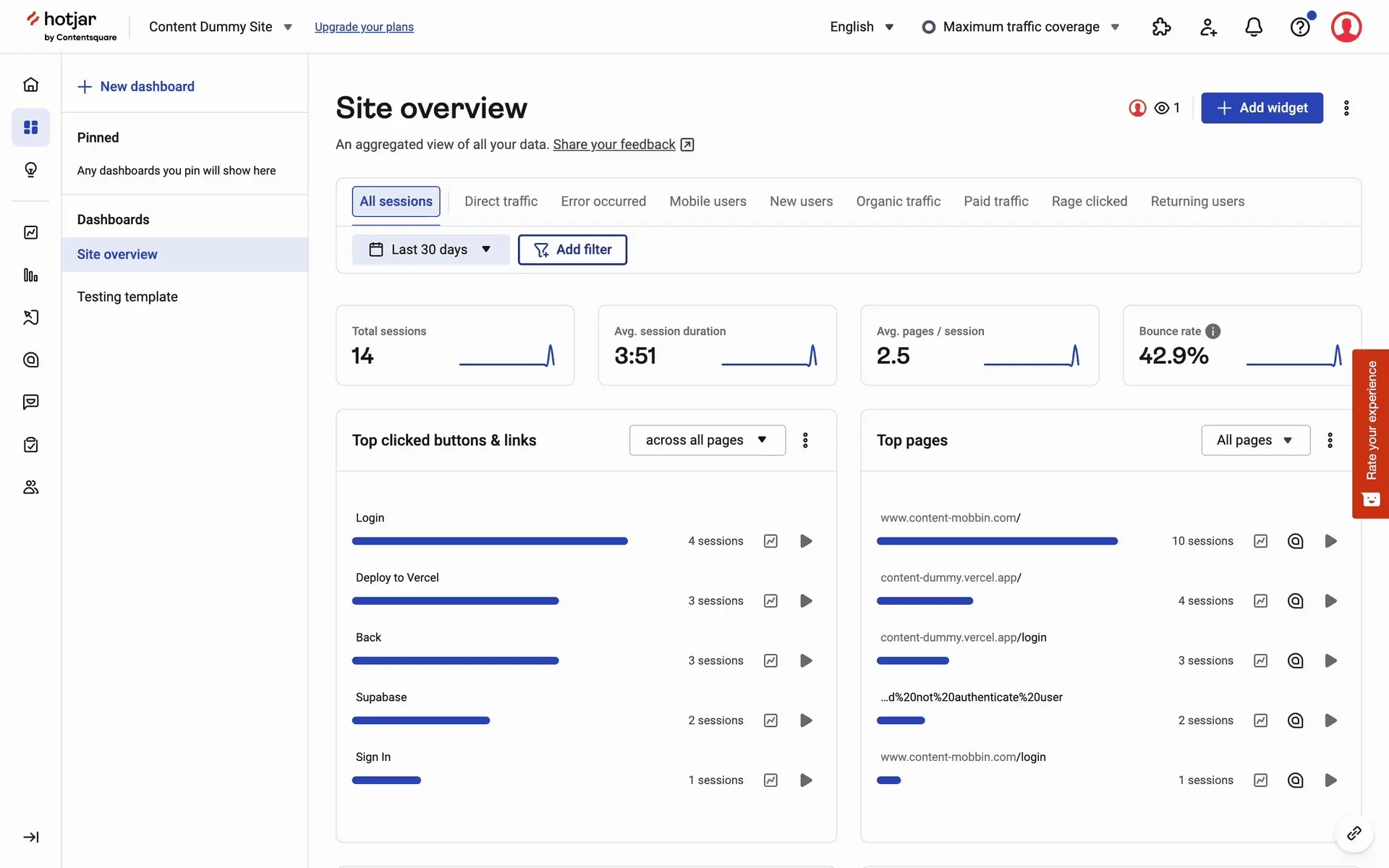Click the viewers eye icon with count
Image resolution: width=1389 pixels, height=868 pixels.
point(1166,108)
